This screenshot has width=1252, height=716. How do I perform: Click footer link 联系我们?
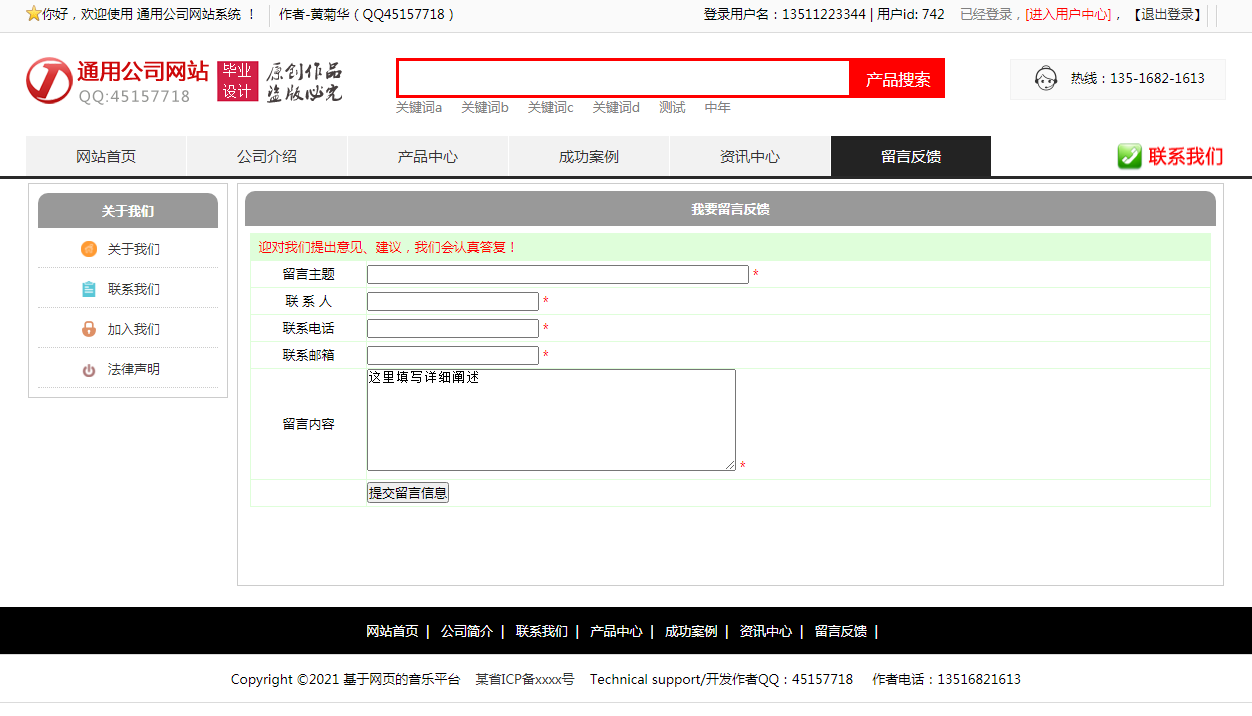(x=542, y=631)
